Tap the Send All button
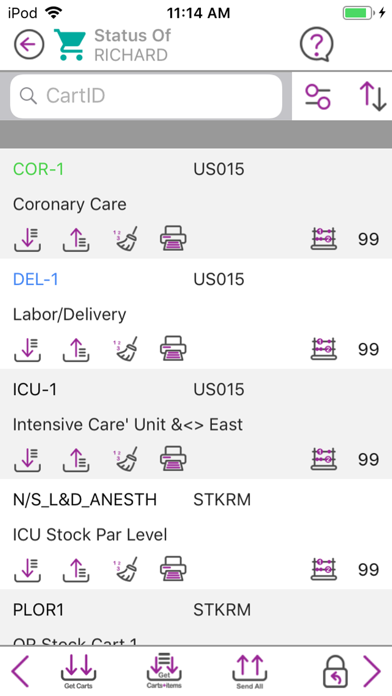Image resolution: width=392 pixels, height=696 pixels. (249, 672)
